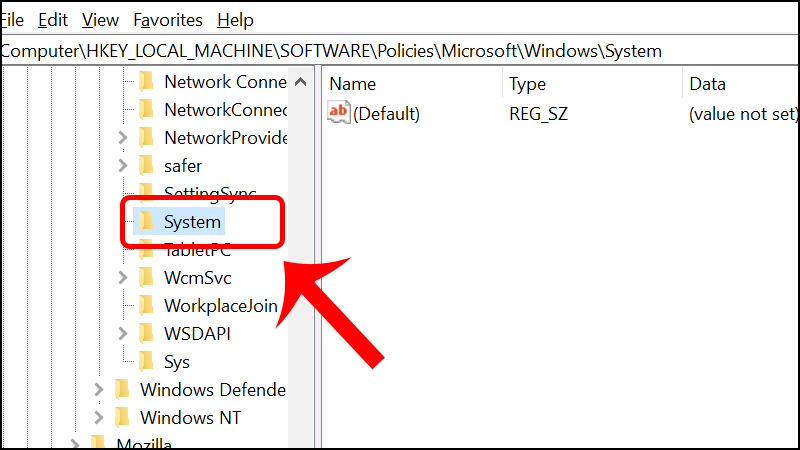The image size is (800, 450).
Task: Expand the WSDAPI key
Action: (x=122, y=334)
